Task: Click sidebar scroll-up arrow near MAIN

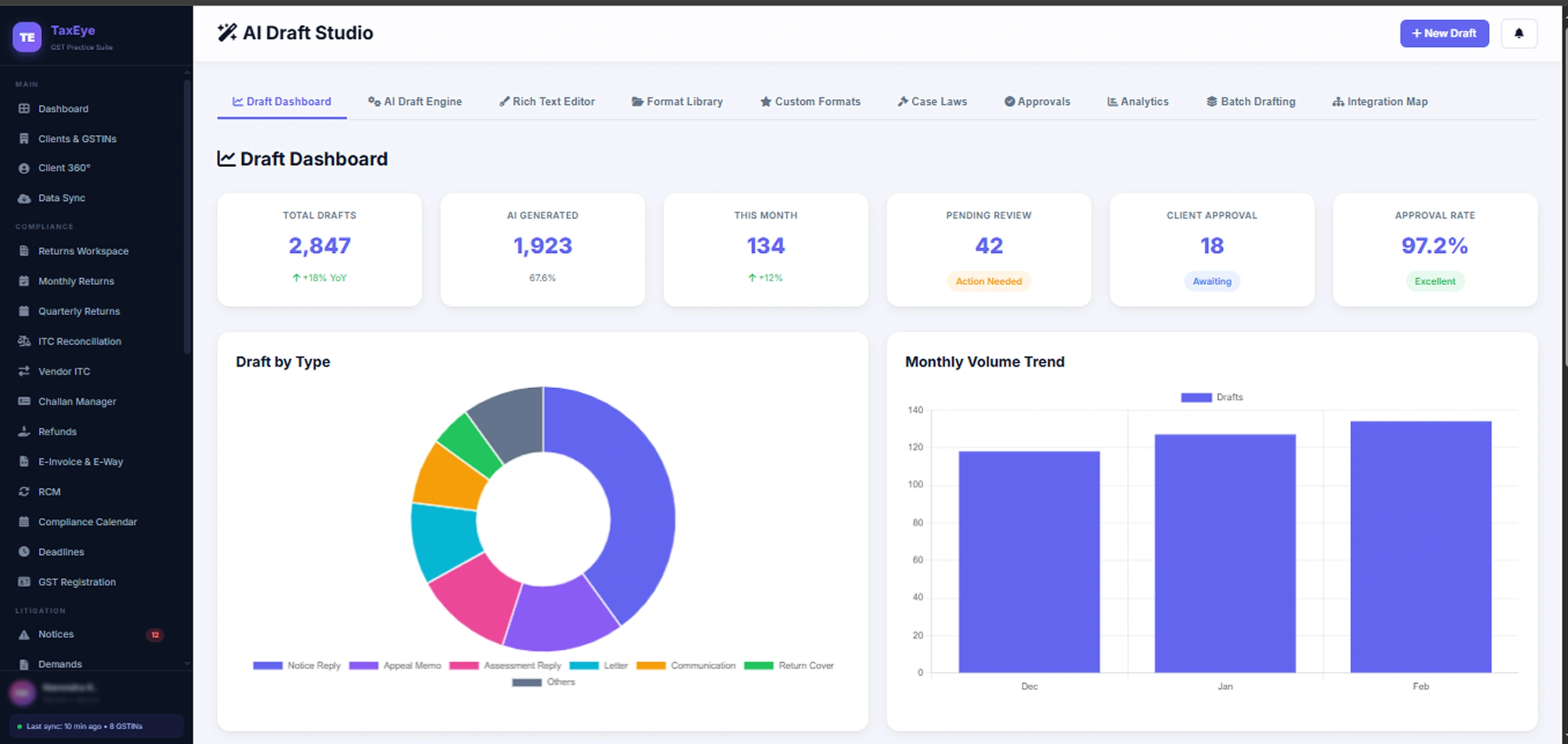Action: pos(187,72)
